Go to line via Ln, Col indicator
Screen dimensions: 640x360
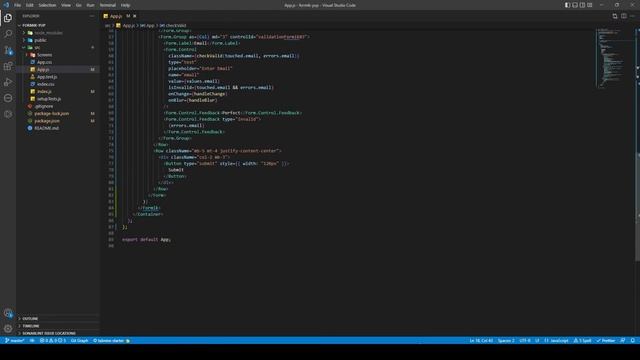click(481, 340)
